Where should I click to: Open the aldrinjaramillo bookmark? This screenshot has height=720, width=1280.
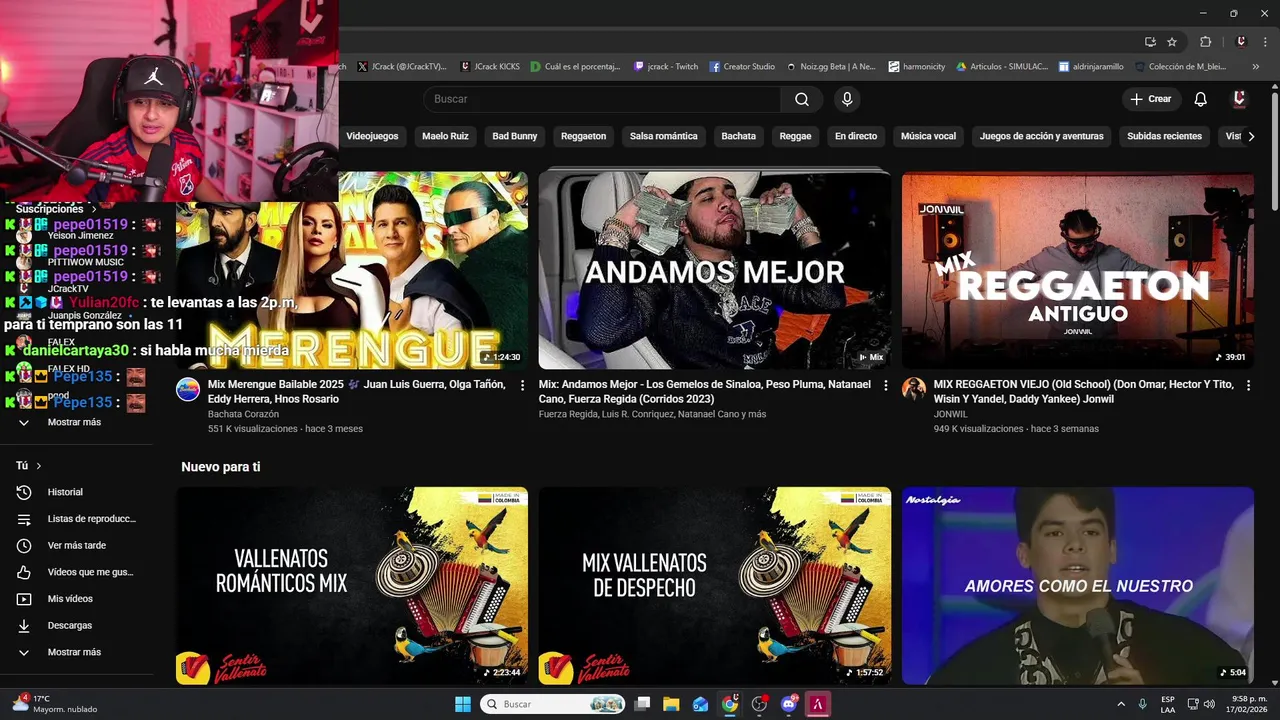pos(1091,67)
